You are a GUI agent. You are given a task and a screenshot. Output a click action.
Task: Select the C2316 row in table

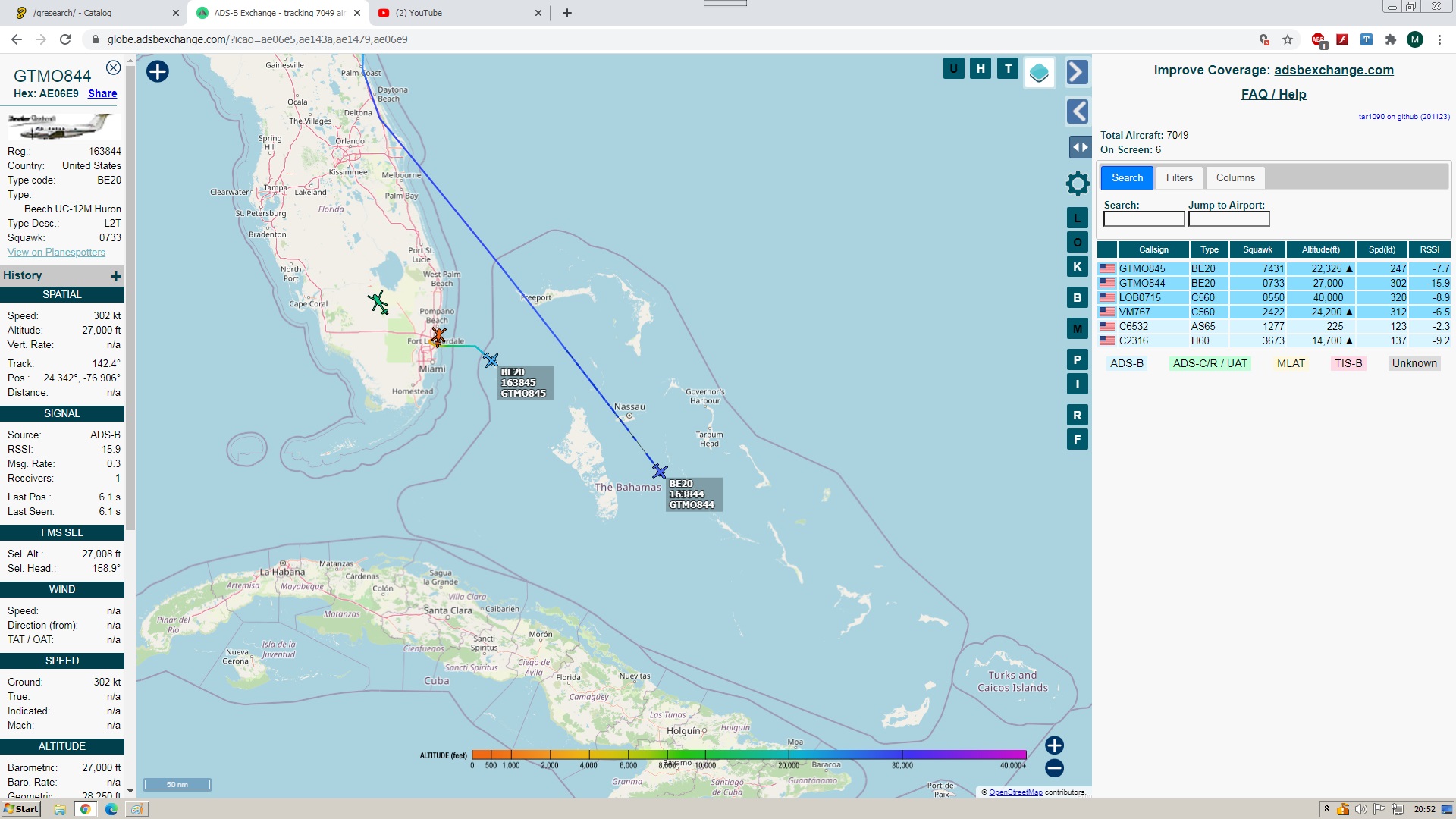tap(1274, 340)
